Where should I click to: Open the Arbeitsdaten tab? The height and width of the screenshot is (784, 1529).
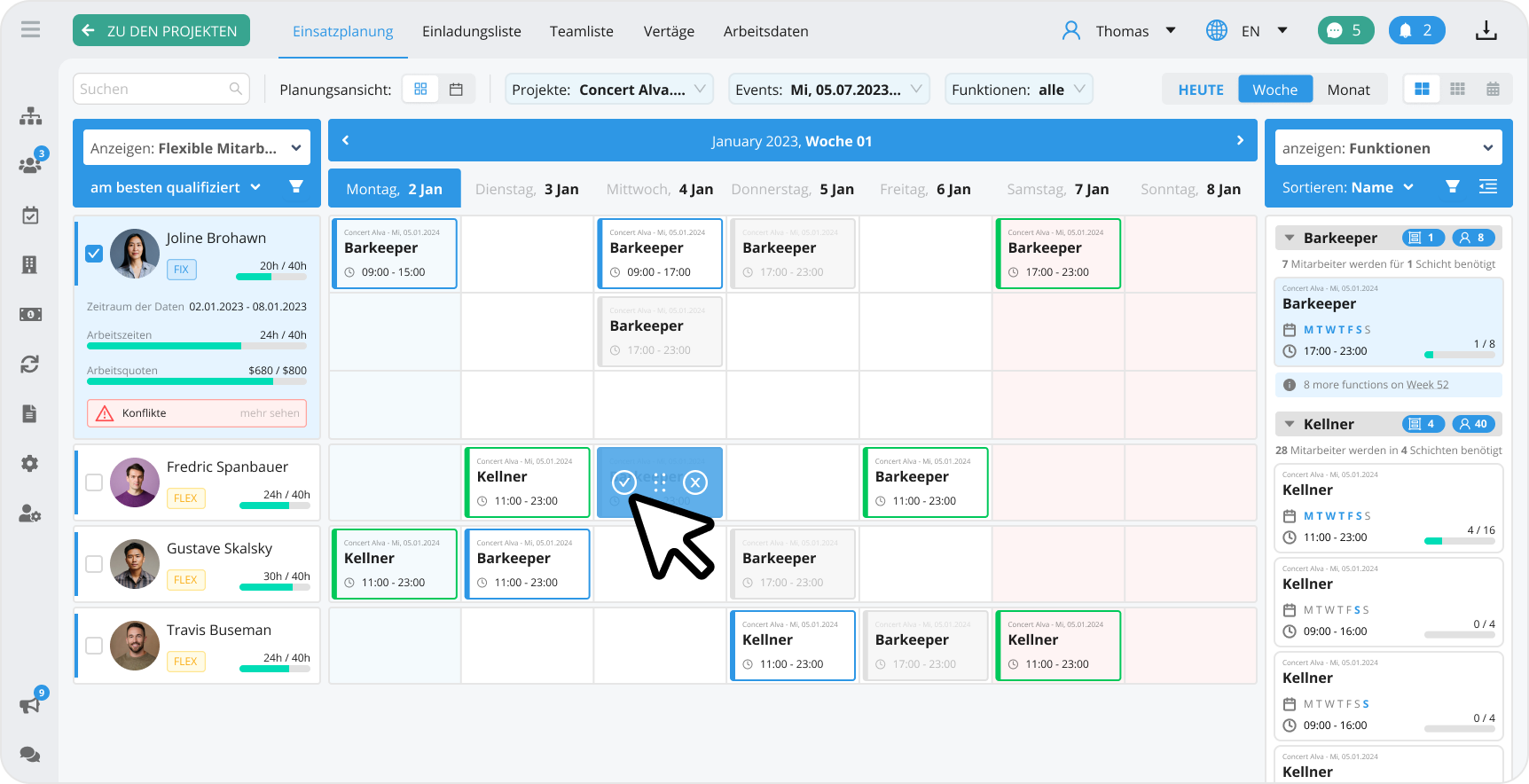(765, 31)
